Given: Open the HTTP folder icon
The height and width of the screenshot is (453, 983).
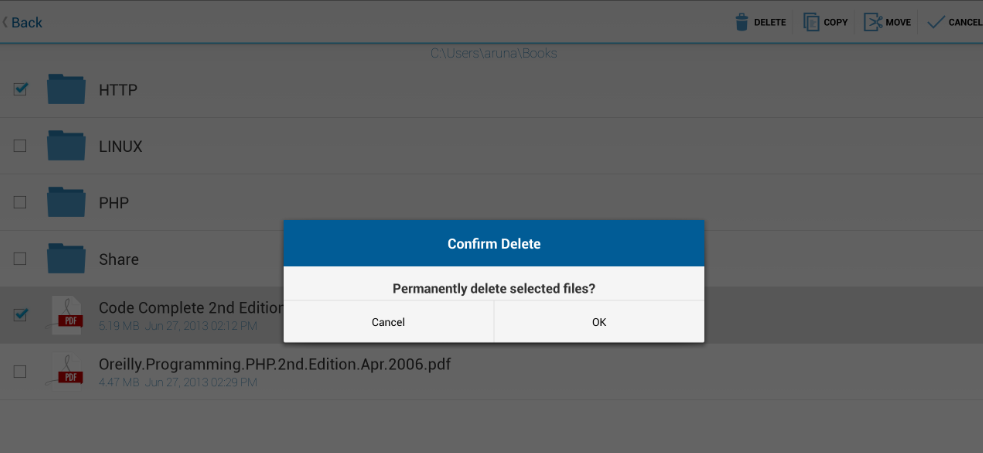Looking at the screenshot, I should click(66, 89).
